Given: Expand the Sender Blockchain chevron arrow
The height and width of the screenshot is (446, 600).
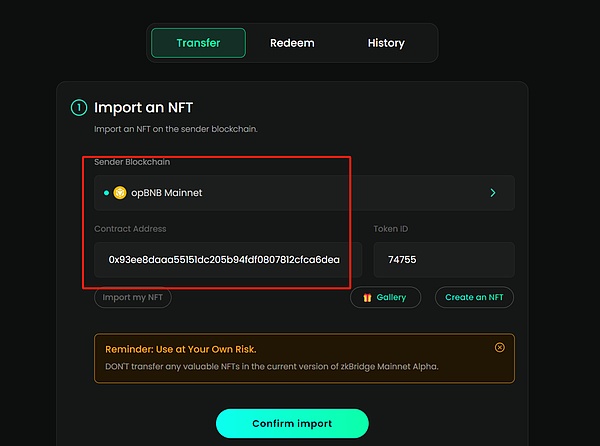Looking at the screenshot, I should tap(492, 192).
